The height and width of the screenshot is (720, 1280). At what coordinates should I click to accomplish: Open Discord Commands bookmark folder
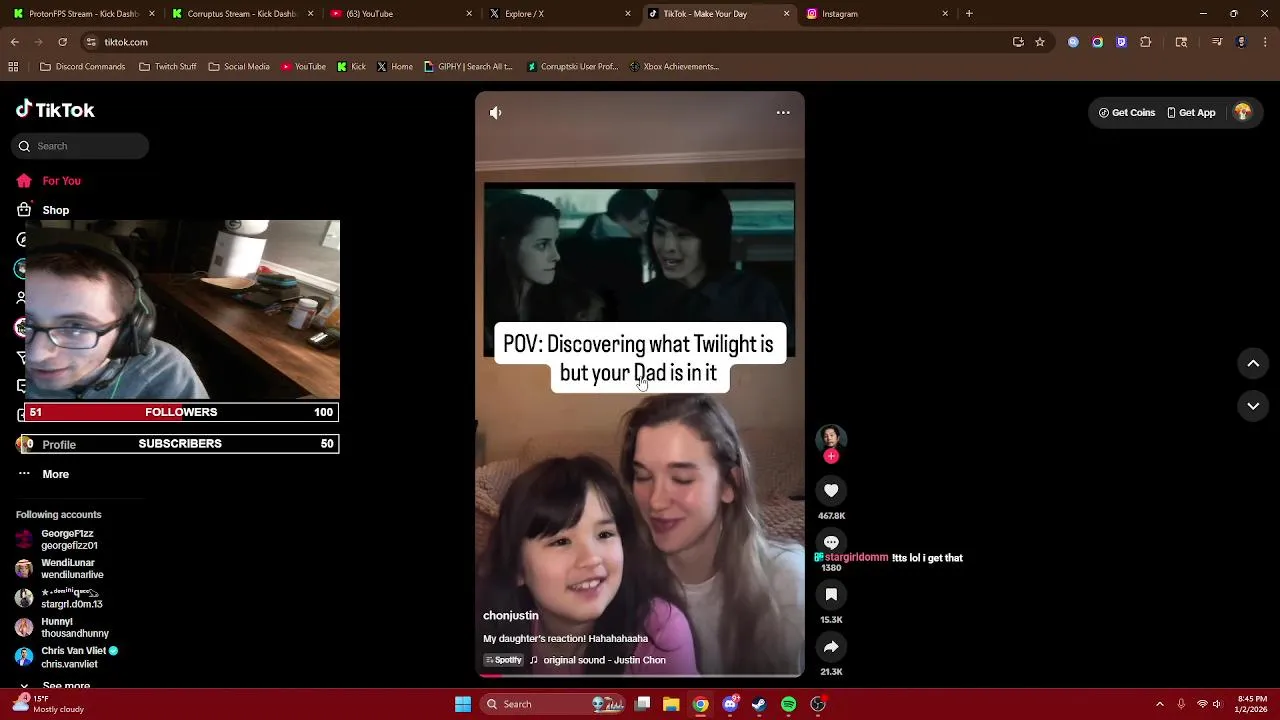pyautogui.click(x=82, y=67)
